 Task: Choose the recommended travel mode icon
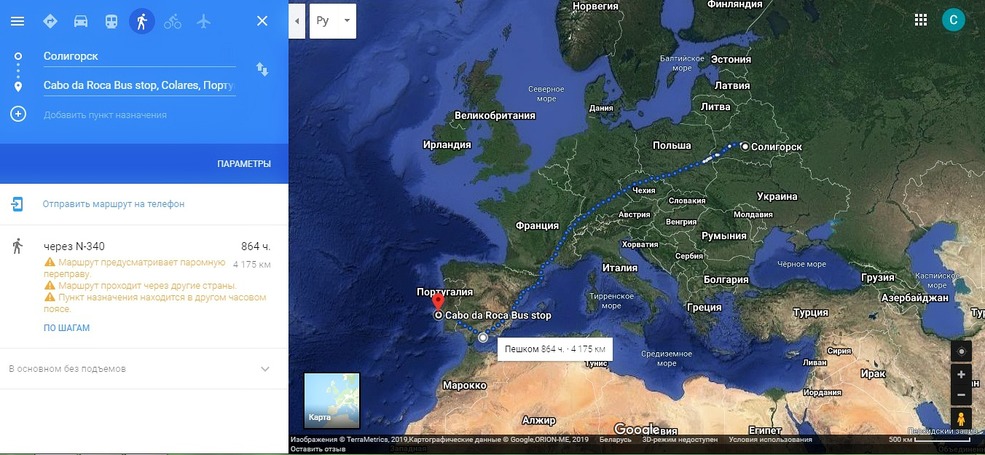(x=50, y=21)
